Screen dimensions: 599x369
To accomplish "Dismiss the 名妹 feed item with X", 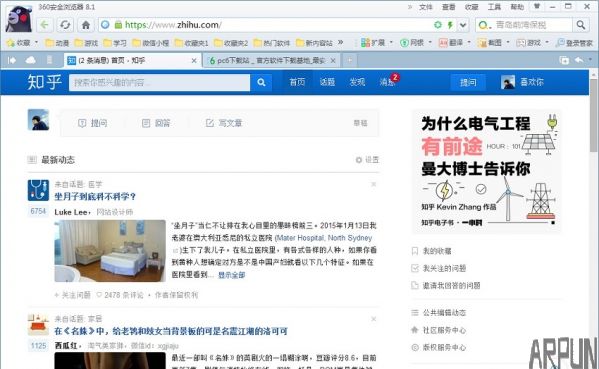I will point(374,319).
